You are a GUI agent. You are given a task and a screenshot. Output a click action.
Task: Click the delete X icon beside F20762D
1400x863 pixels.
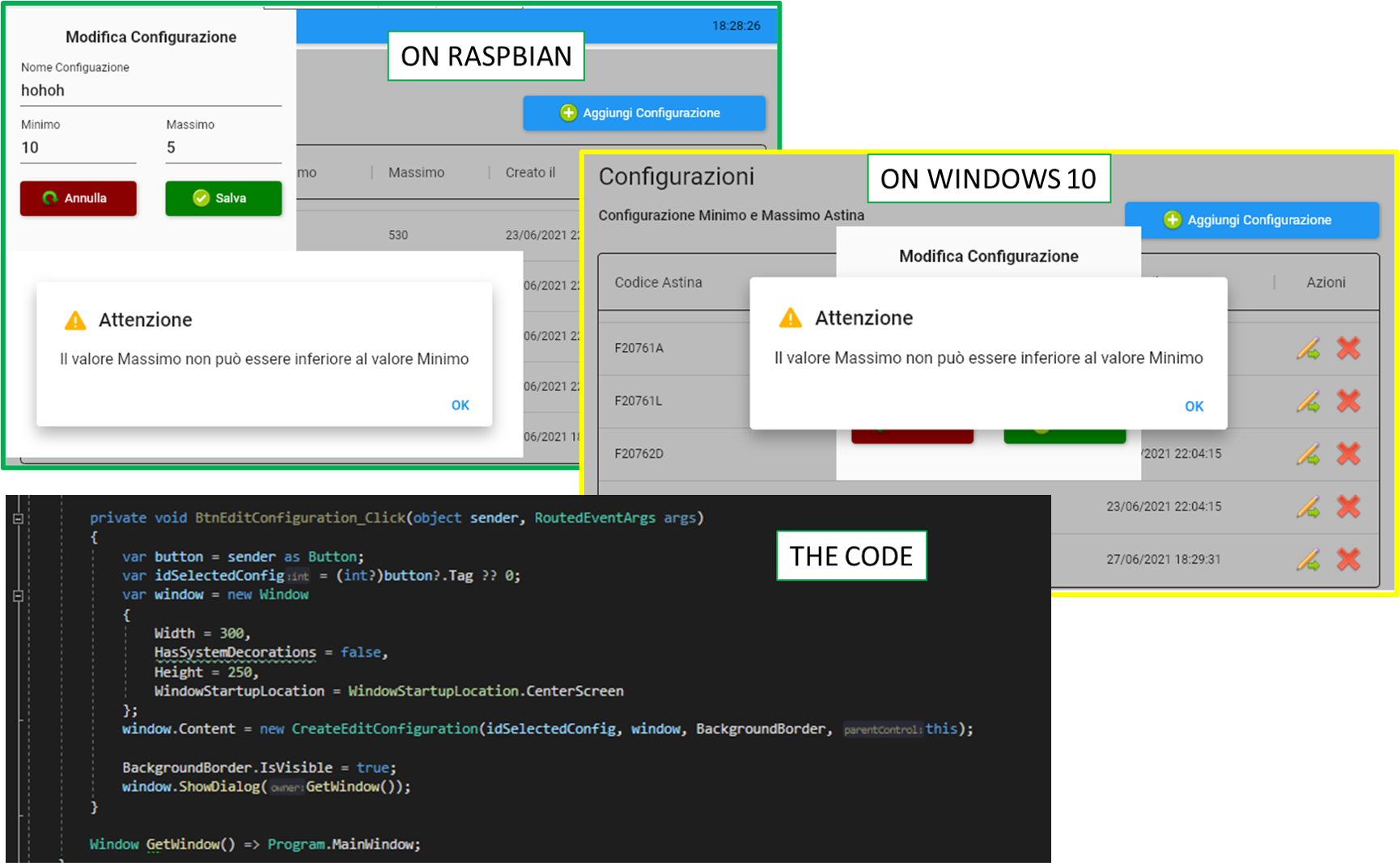[x=1348, y=454]
